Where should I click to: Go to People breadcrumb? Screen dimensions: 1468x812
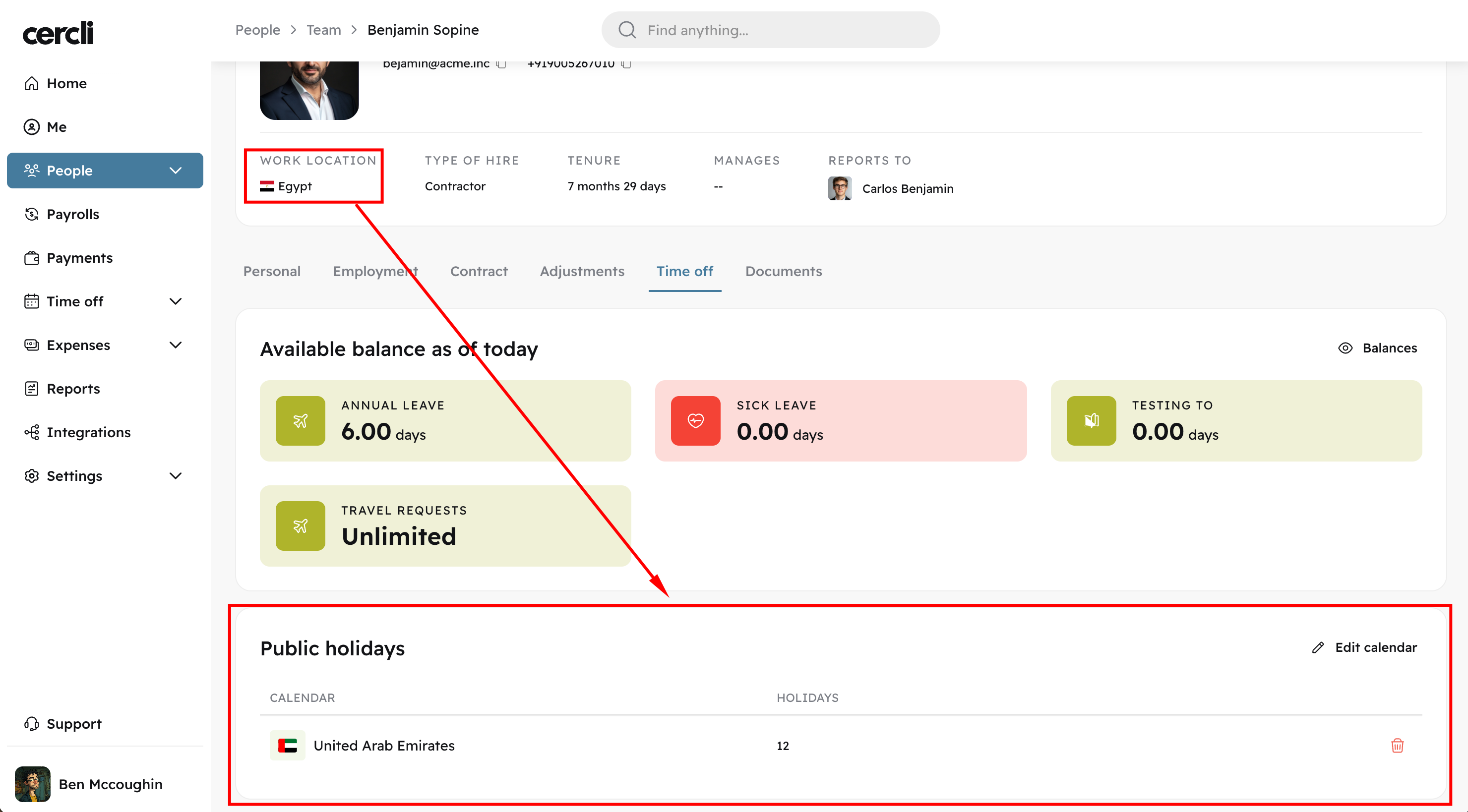pyautogui.click(x=257, y=30)
